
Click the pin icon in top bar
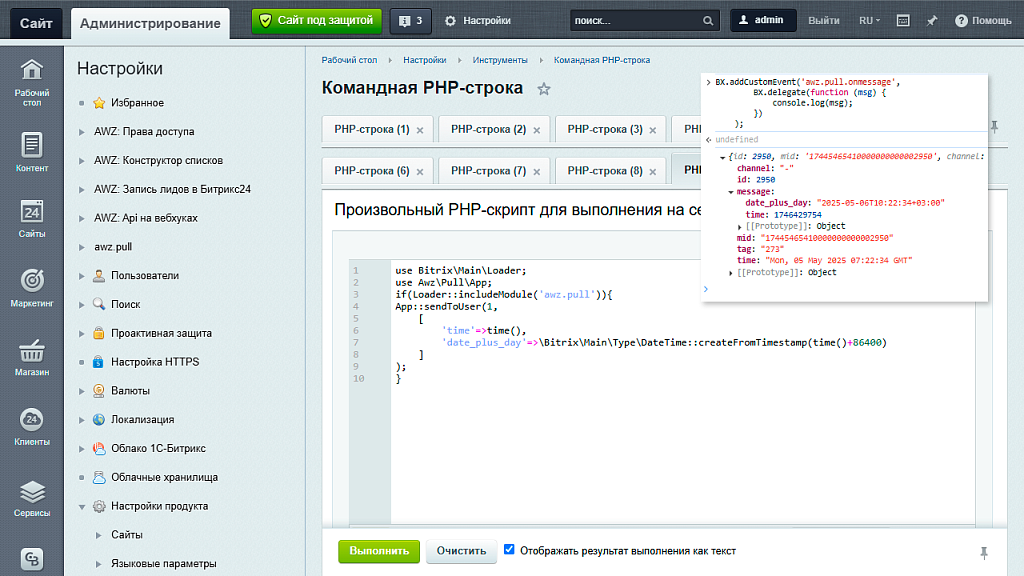[932, 20]
